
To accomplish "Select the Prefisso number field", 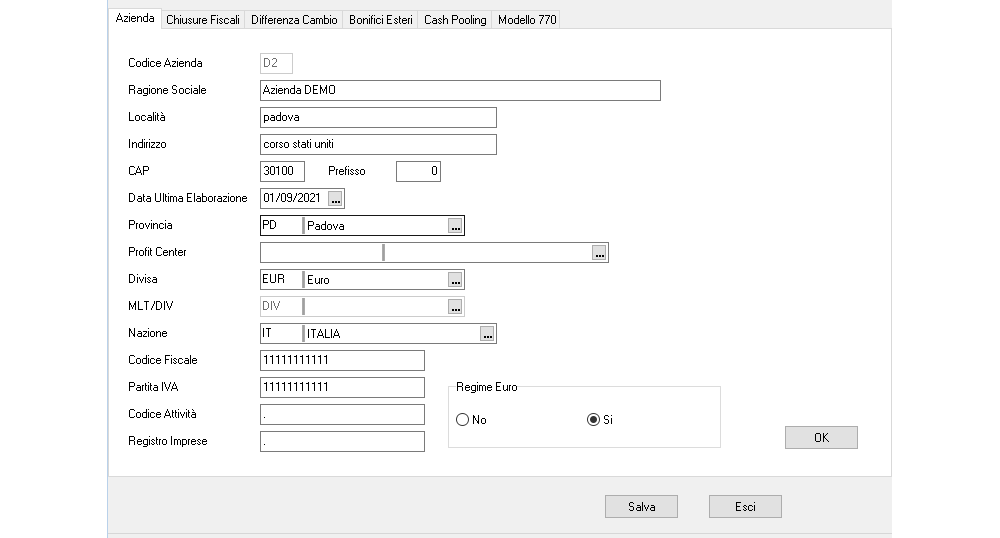I will 418,172.
